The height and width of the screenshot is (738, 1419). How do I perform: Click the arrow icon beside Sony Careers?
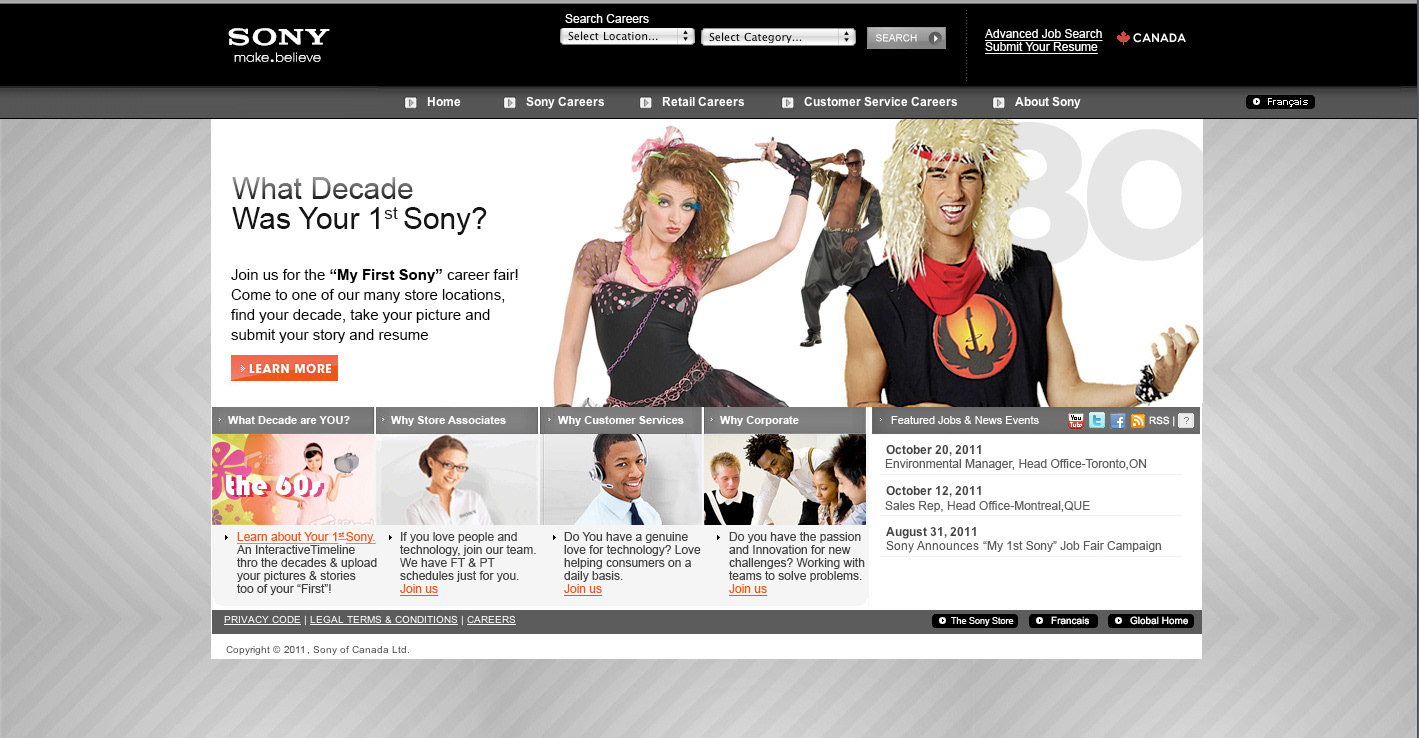[x=510, y=102]
